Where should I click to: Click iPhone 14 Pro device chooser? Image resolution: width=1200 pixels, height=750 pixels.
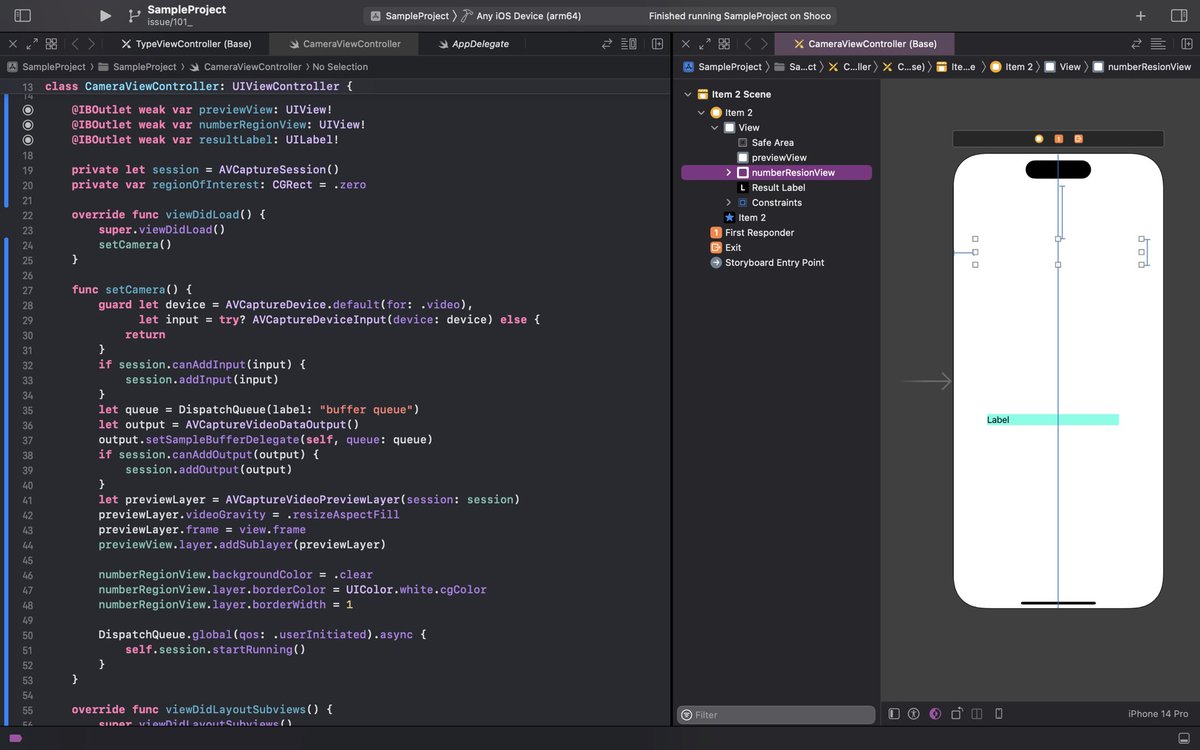(1158, 714)
